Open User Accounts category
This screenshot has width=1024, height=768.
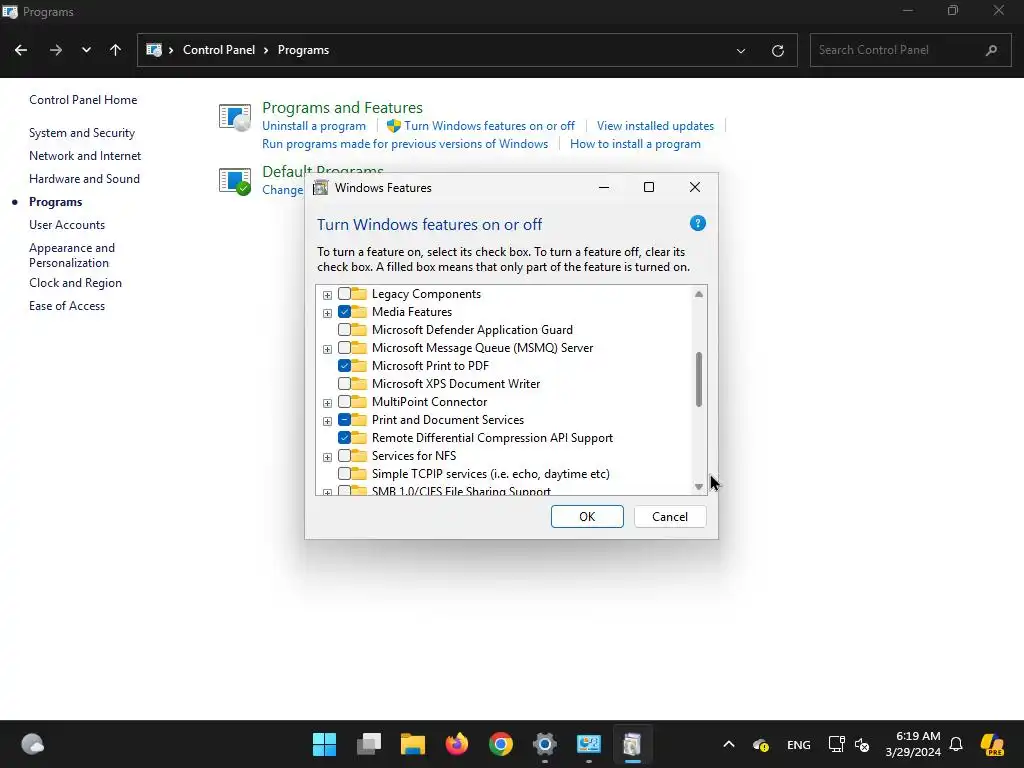[67, 225]
